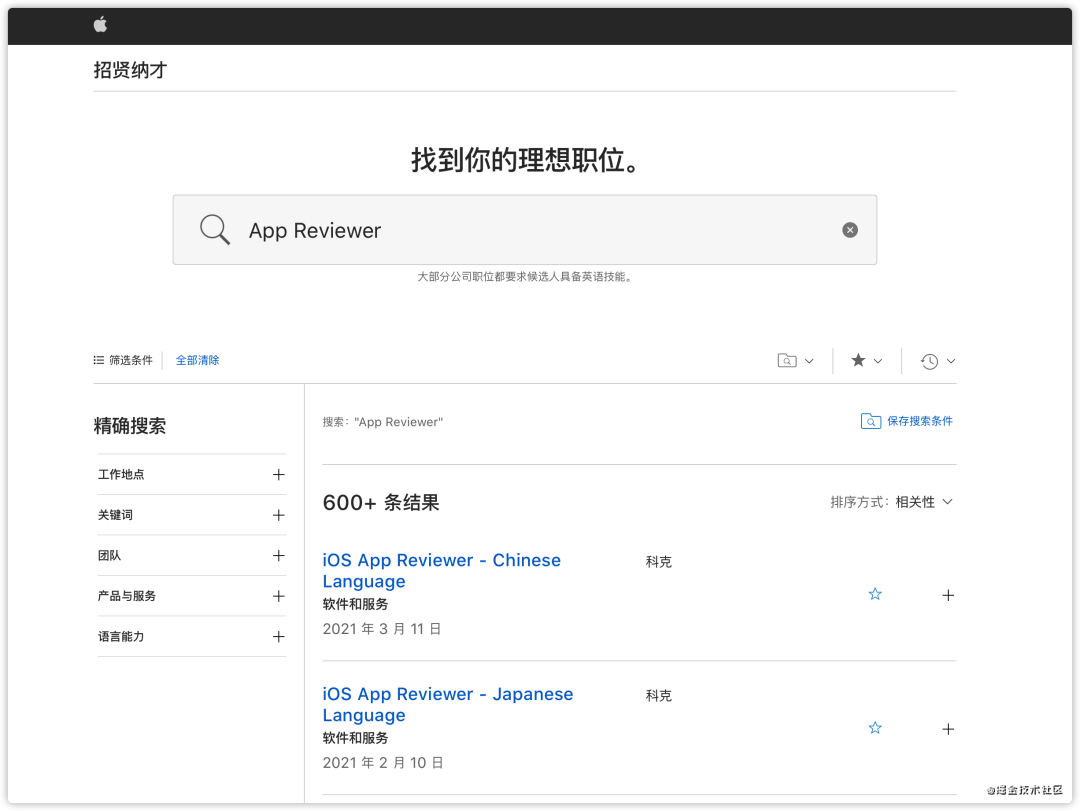Image resolution: width=1080 pixels, height=811 pixels.
Task: Expand details for Japanese Language job plus
Action: [x=948, y=729]
